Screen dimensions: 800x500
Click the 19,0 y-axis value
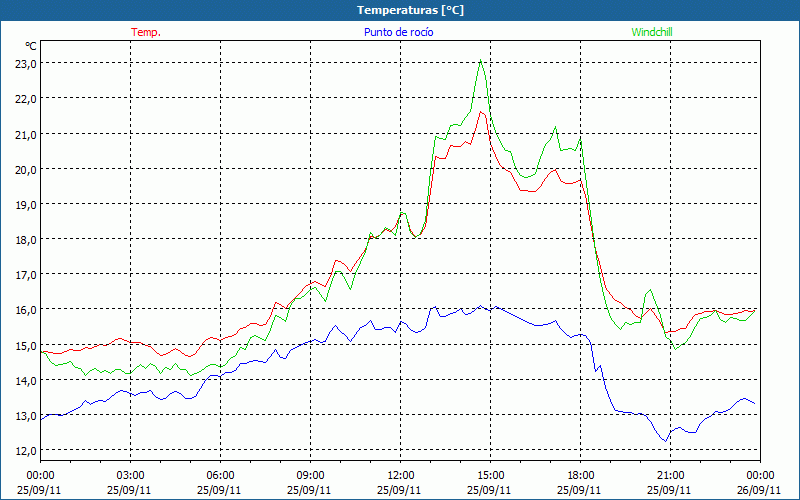(x=27, y=205)
